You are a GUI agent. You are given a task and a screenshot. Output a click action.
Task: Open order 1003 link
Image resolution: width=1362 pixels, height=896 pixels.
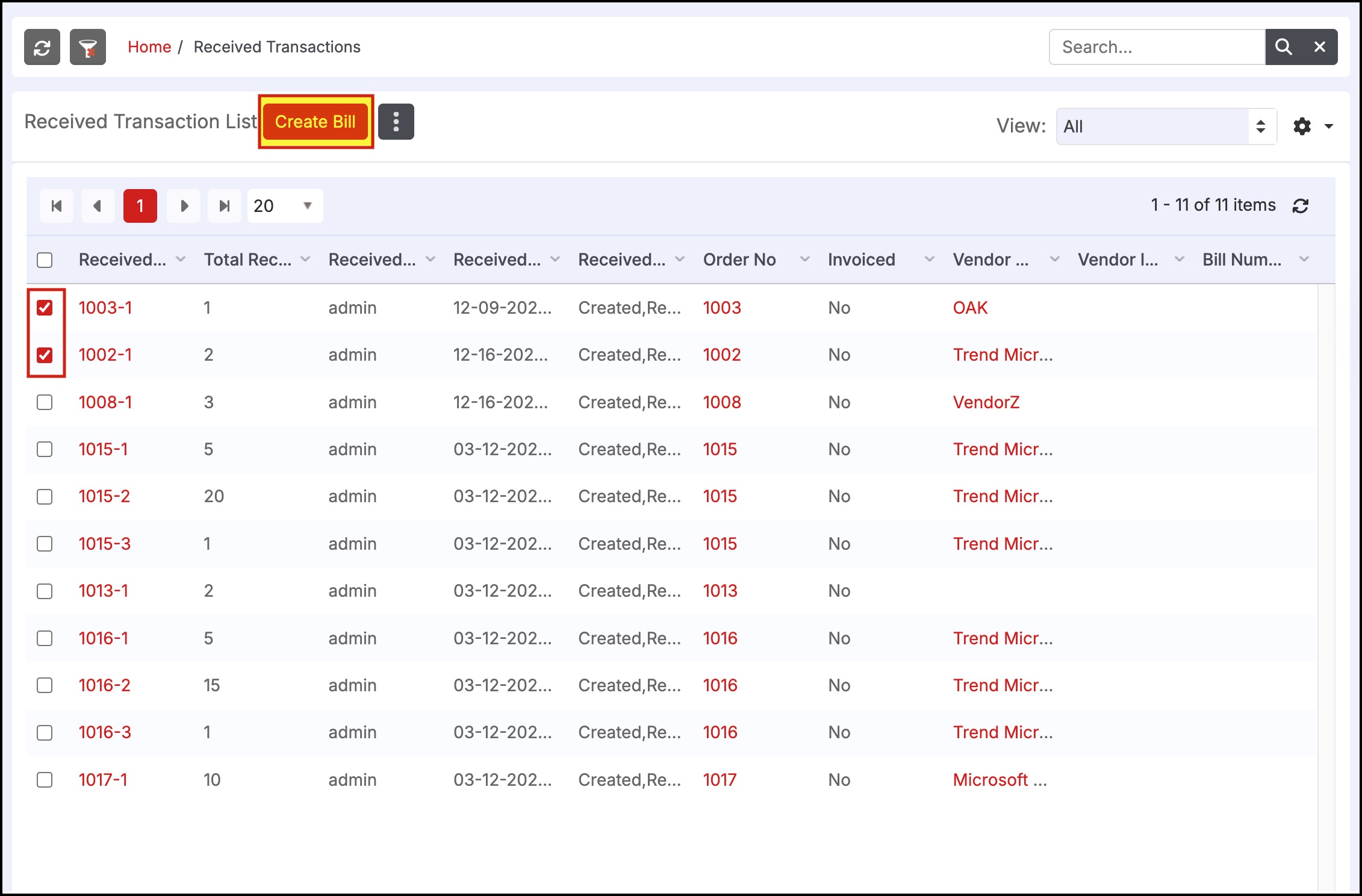coord(722,308)
